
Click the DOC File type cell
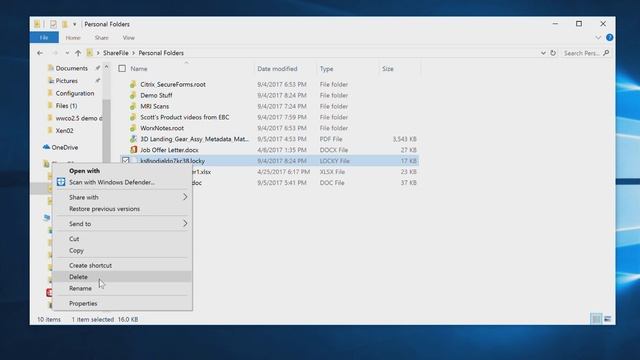332,183
